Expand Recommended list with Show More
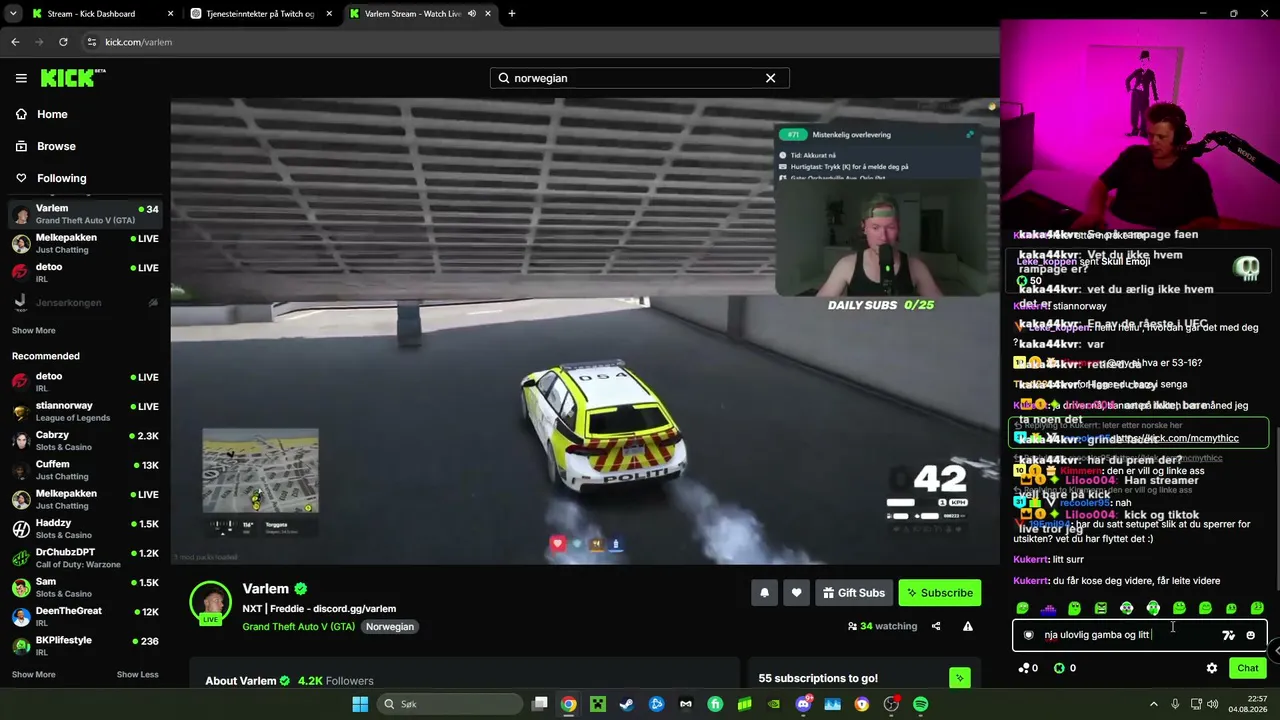Screen dimensions: 1280x720 point(34,674)
